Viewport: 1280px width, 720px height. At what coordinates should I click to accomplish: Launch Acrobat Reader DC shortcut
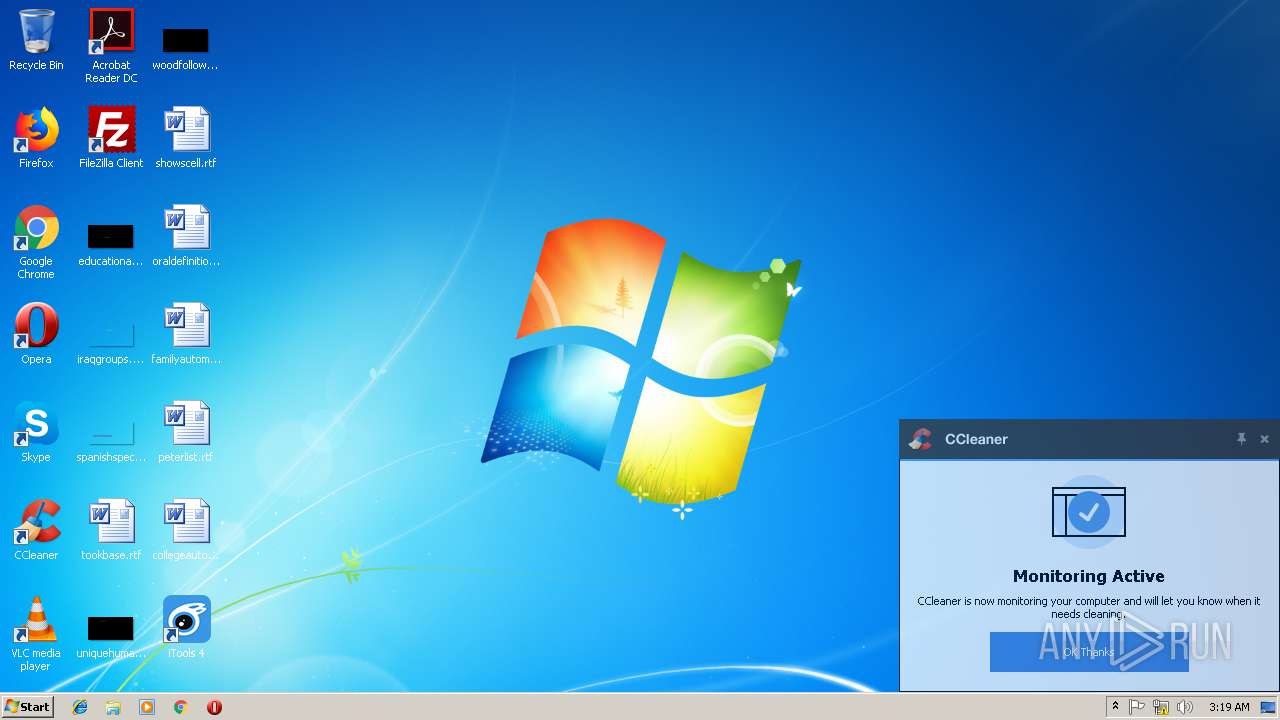pos(111,45)
